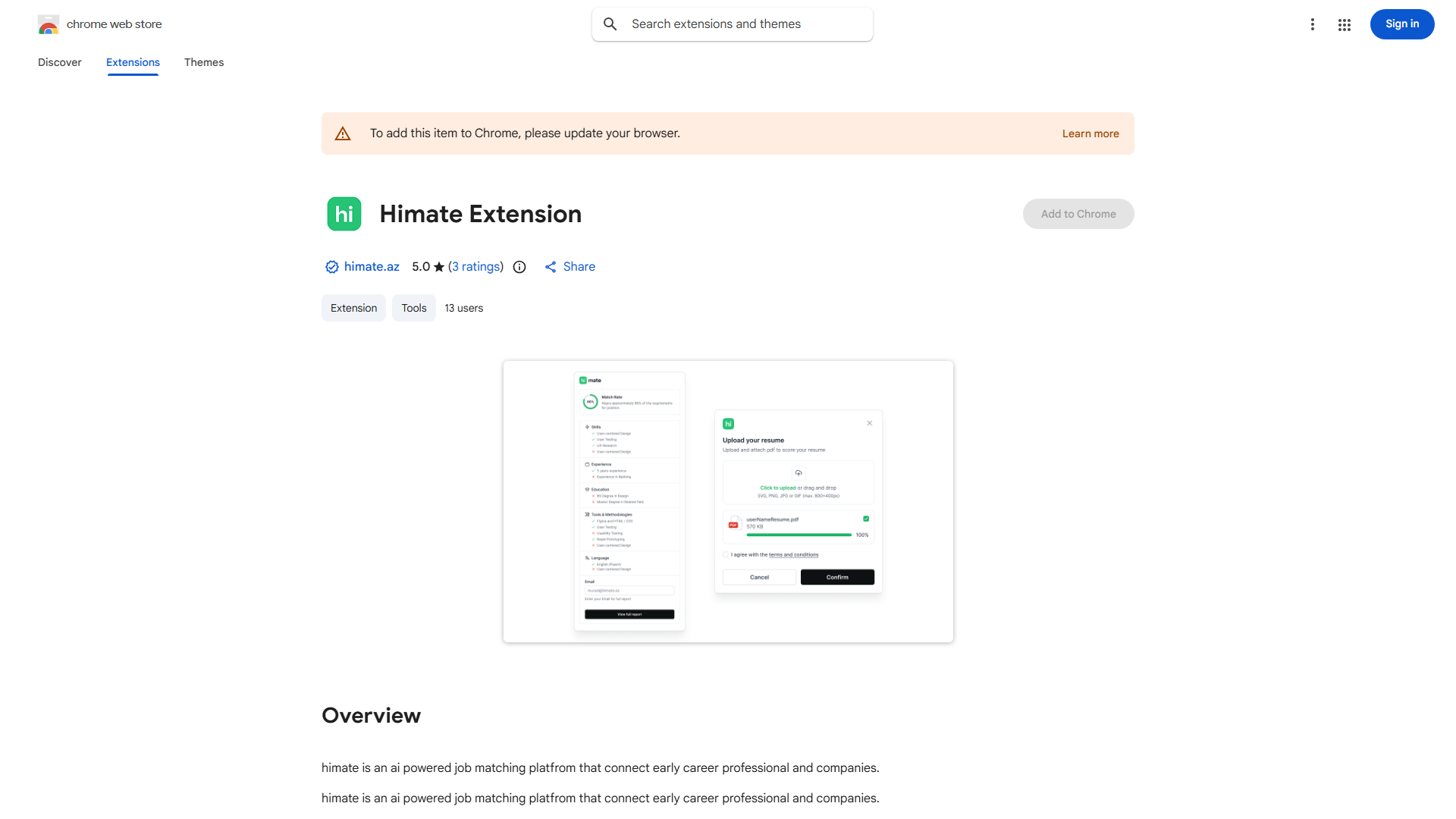
Task: Click the green Himate extension logo
Action: [344, 213]
